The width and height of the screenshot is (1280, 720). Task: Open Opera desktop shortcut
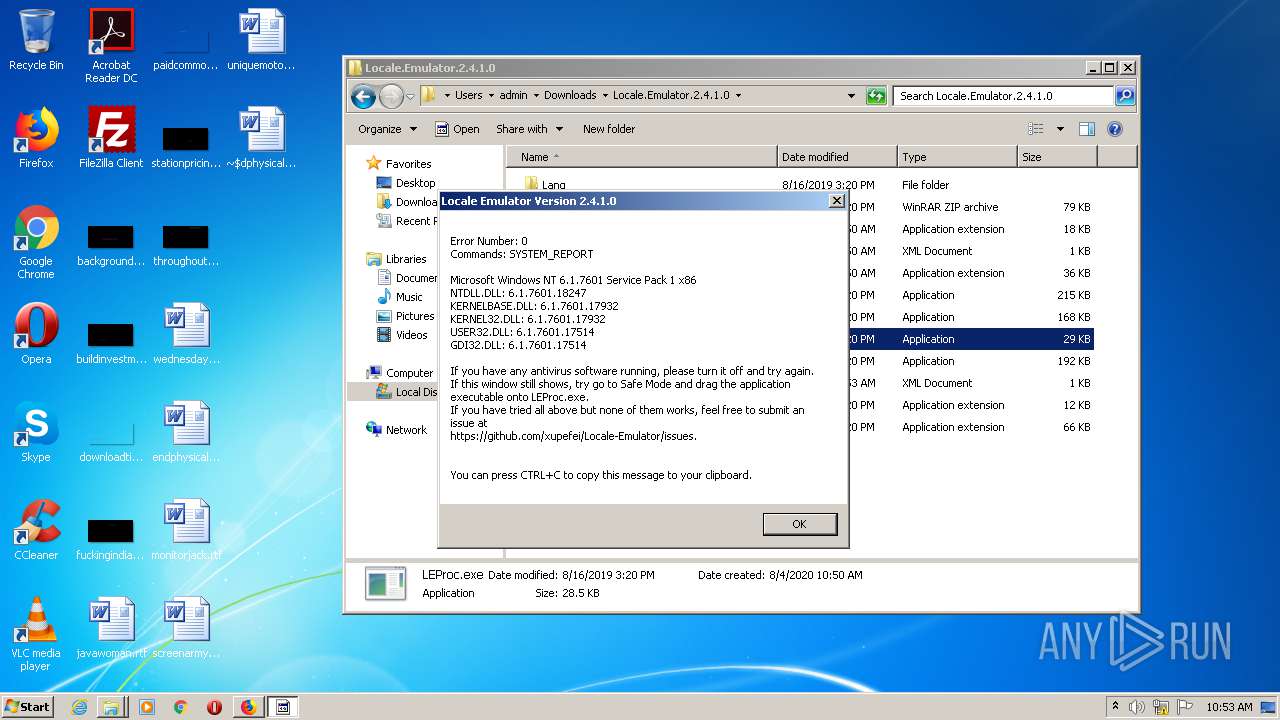tap(36, 334)
